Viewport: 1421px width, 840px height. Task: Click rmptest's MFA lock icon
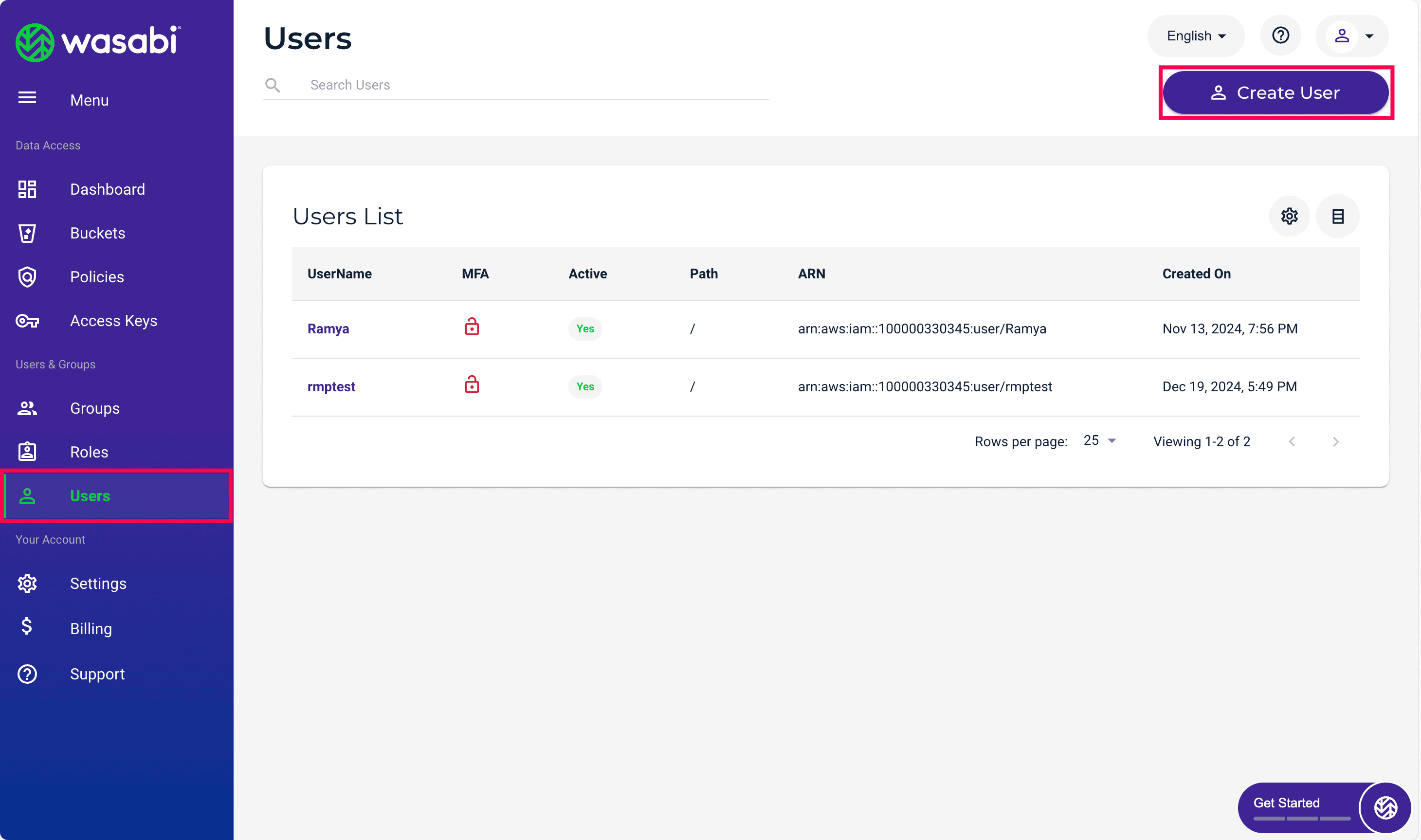pos(472,385)
